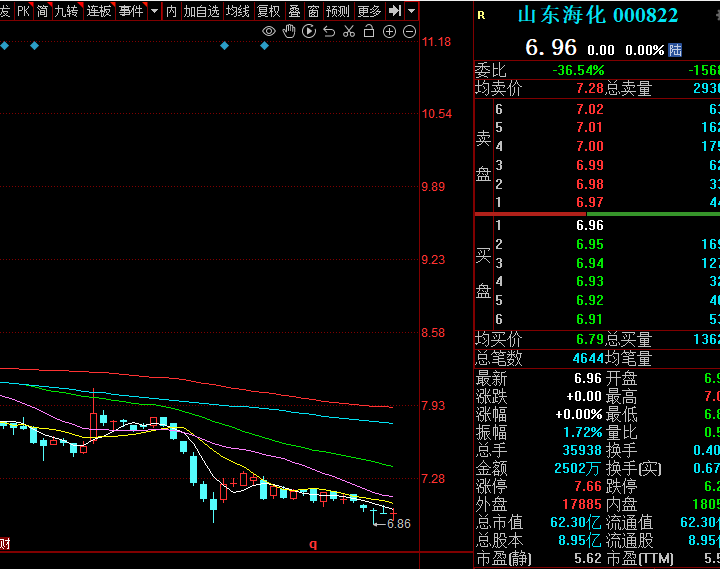Toggle the chart lock icon
The width and height of the screenshot is (720, 569).
click(x=369, y=31)
